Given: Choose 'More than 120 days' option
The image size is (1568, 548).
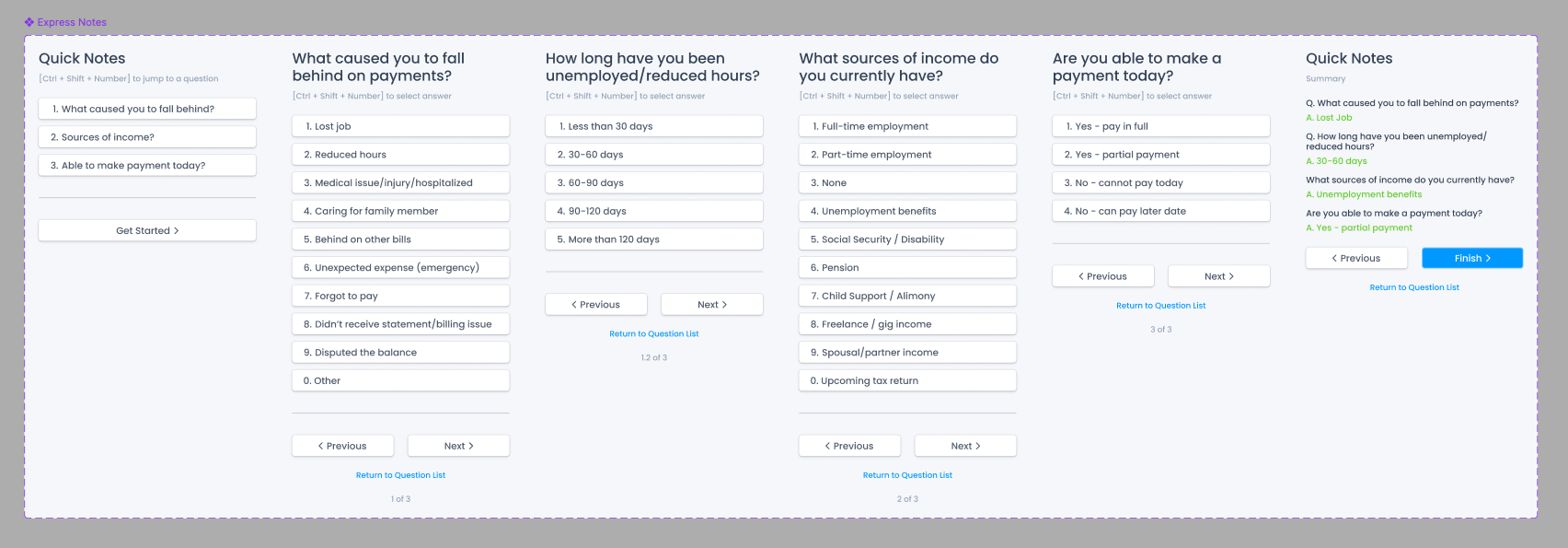Looking at the screenshot, I should (x=653, y=239).
